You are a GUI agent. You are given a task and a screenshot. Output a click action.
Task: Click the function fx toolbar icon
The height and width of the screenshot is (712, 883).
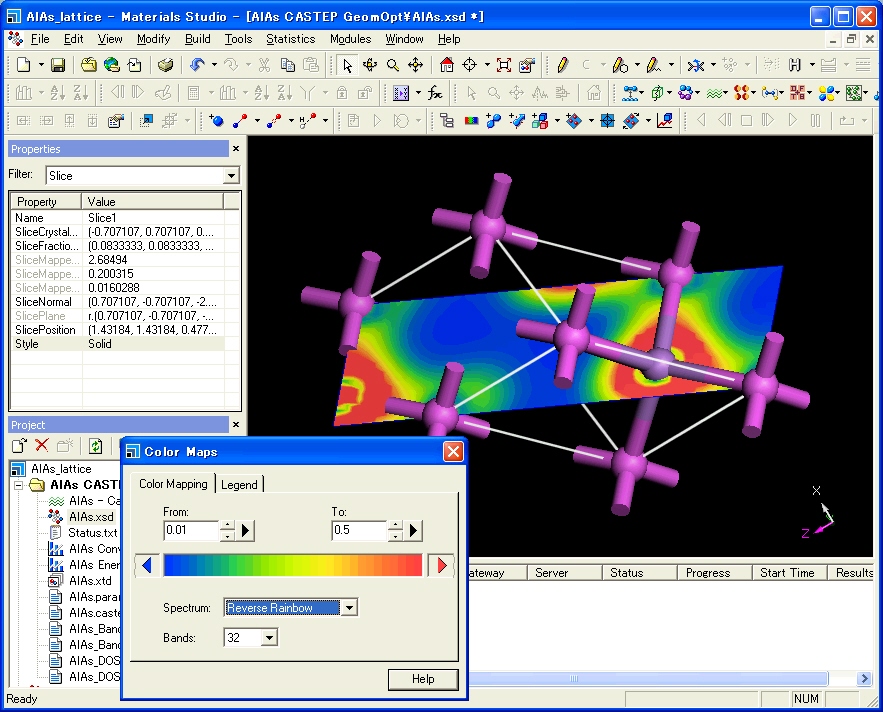point(435,93)
